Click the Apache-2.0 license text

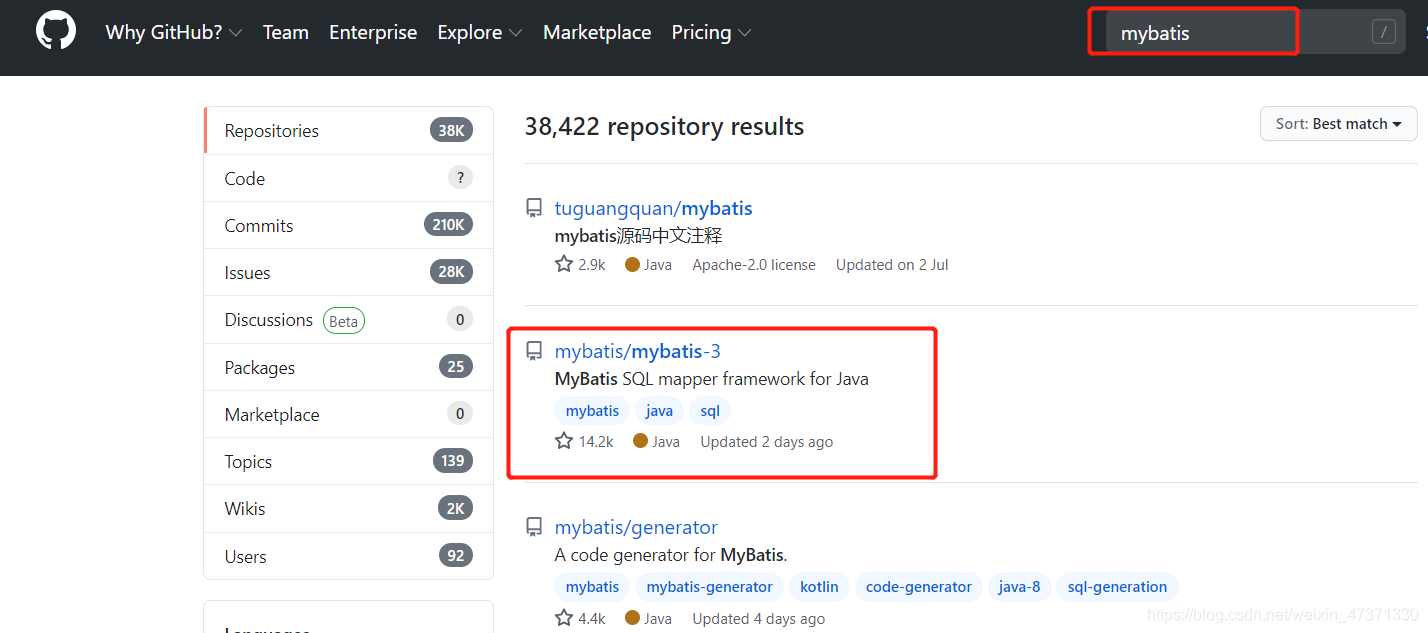tap(754, 265)
